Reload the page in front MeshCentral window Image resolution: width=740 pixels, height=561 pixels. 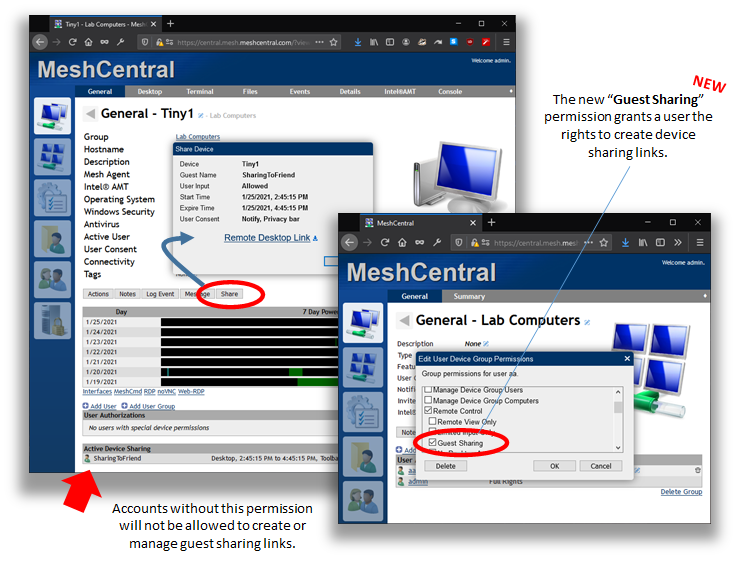tap(385, 243)
